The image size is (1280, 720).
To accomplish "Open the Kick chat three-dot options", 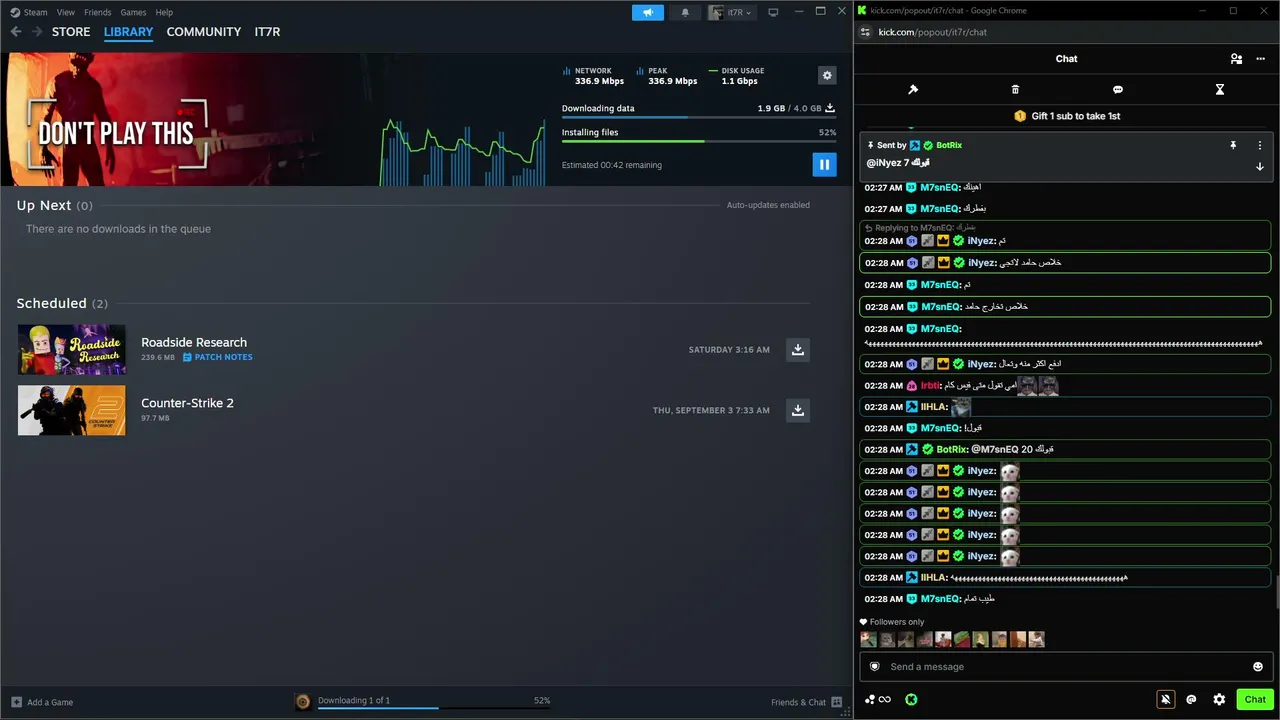I will [x=1260, y=59].
